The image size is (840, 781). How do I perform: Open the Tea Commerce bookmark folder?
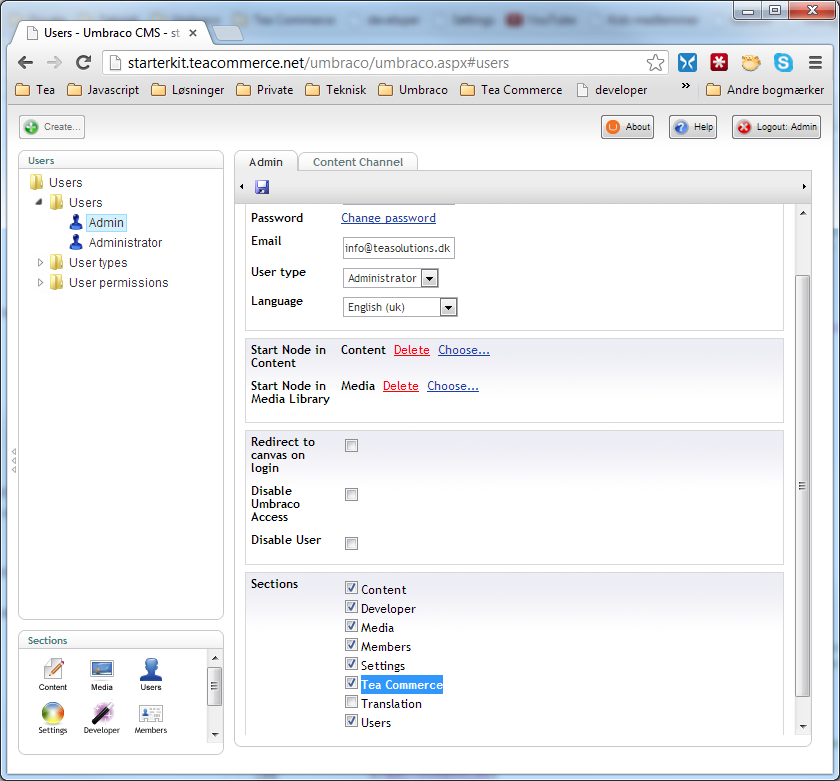(511, 90)
